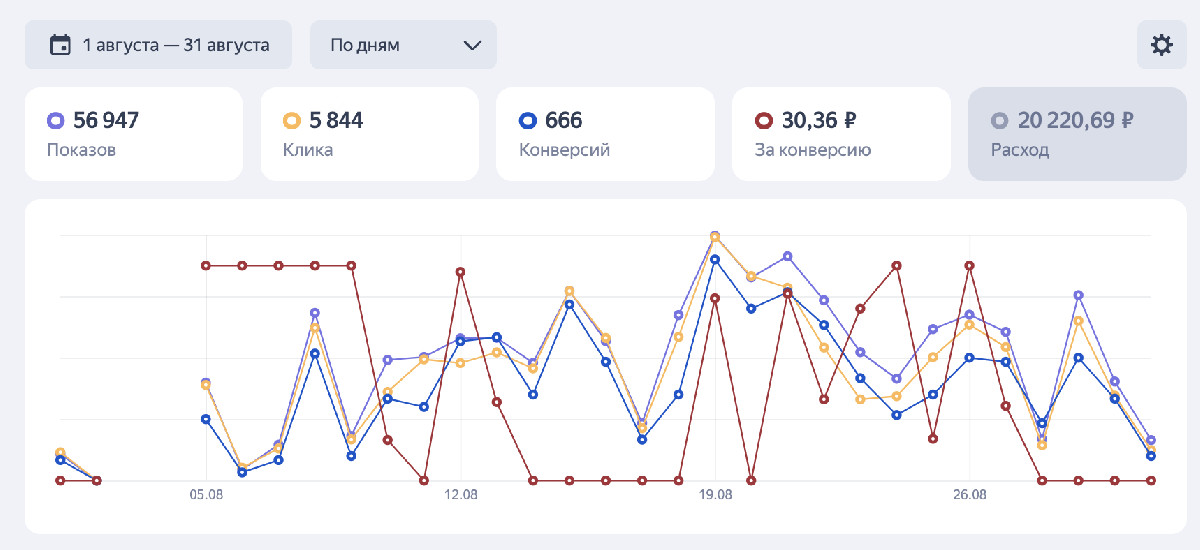This screenshot has height=550, width=1200.
Task: Click the 19.08 peak point on purple line
Action: tap(715, 236)
